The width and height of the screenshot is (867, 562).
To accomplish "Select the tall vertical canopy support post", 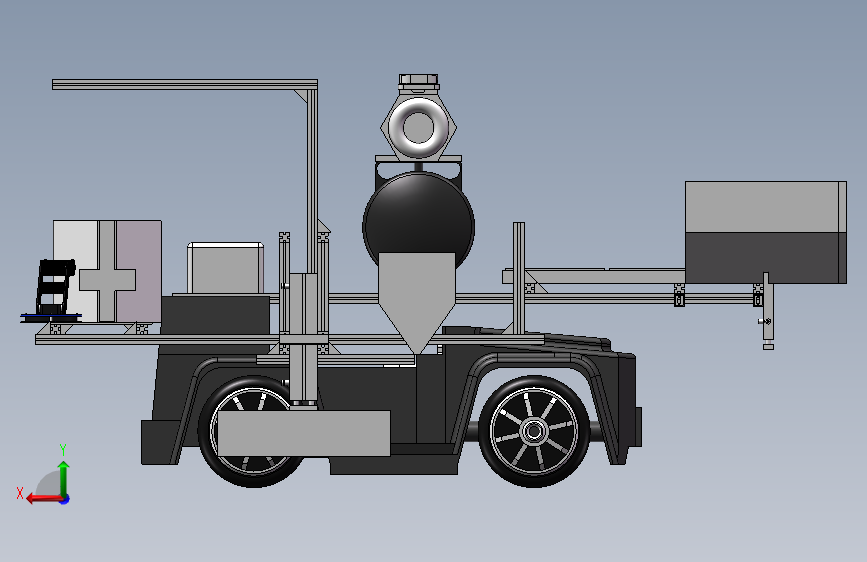I will point(312,180).
